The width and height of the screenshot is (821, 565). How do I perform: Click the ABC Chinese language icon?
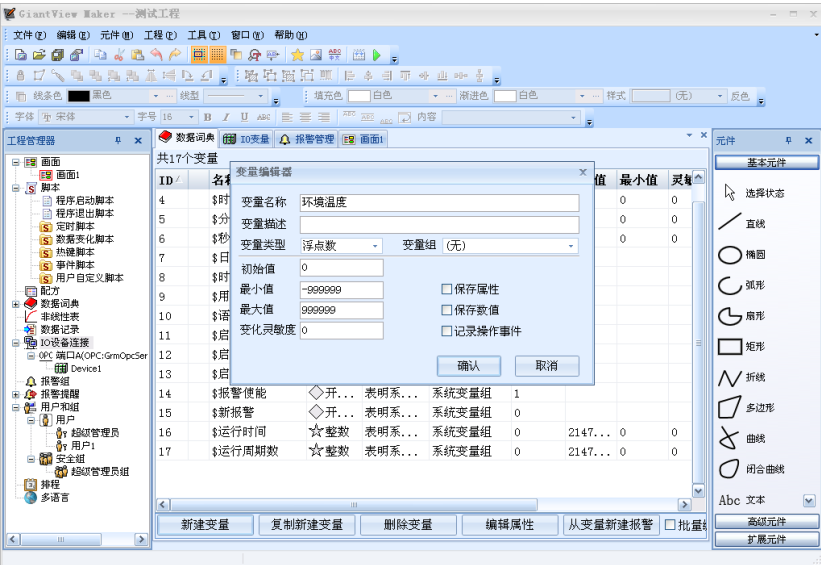[x=335, y=54]
